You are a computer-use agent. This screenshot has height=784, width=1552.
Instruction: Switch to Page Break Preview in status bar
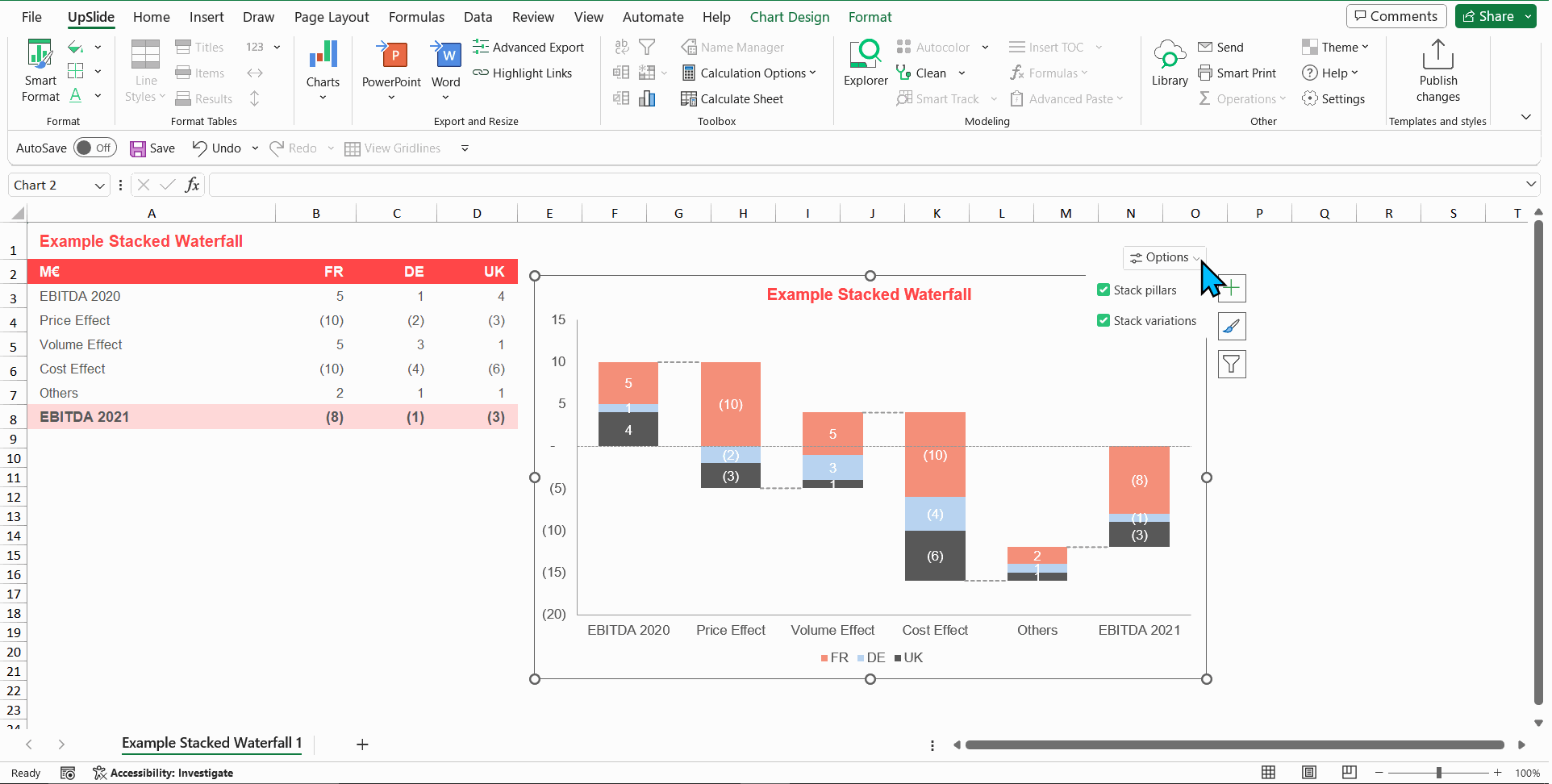click(x=1349, y=773)
